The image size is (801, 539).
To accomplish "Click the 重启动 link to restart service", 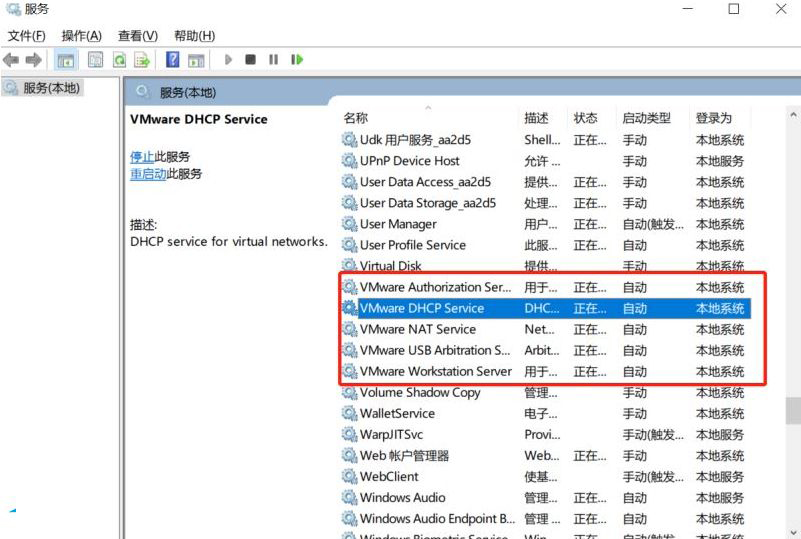I will pyautogui.click(x=148, y=174).
